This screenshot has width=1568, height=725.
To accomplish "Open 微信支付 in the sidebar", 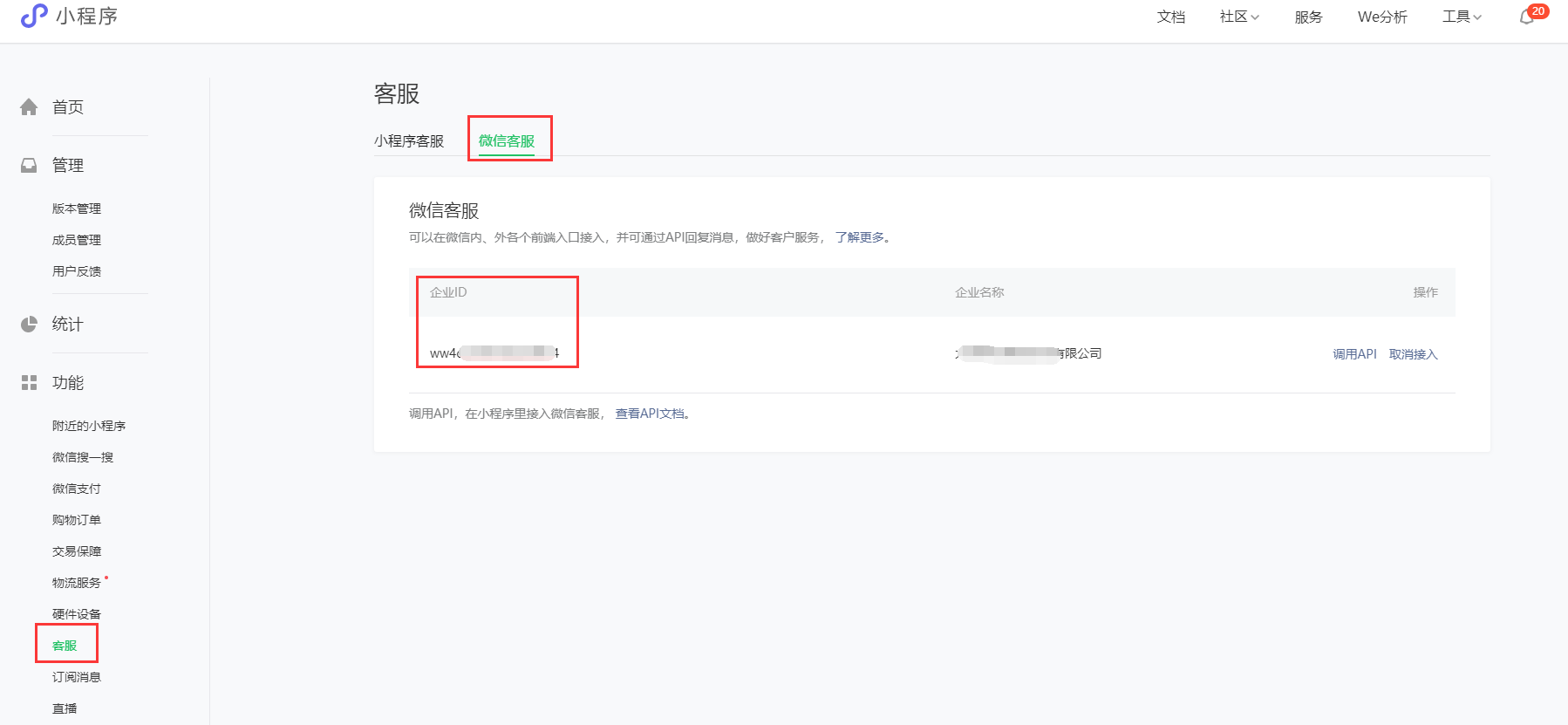I will point(77,489).
